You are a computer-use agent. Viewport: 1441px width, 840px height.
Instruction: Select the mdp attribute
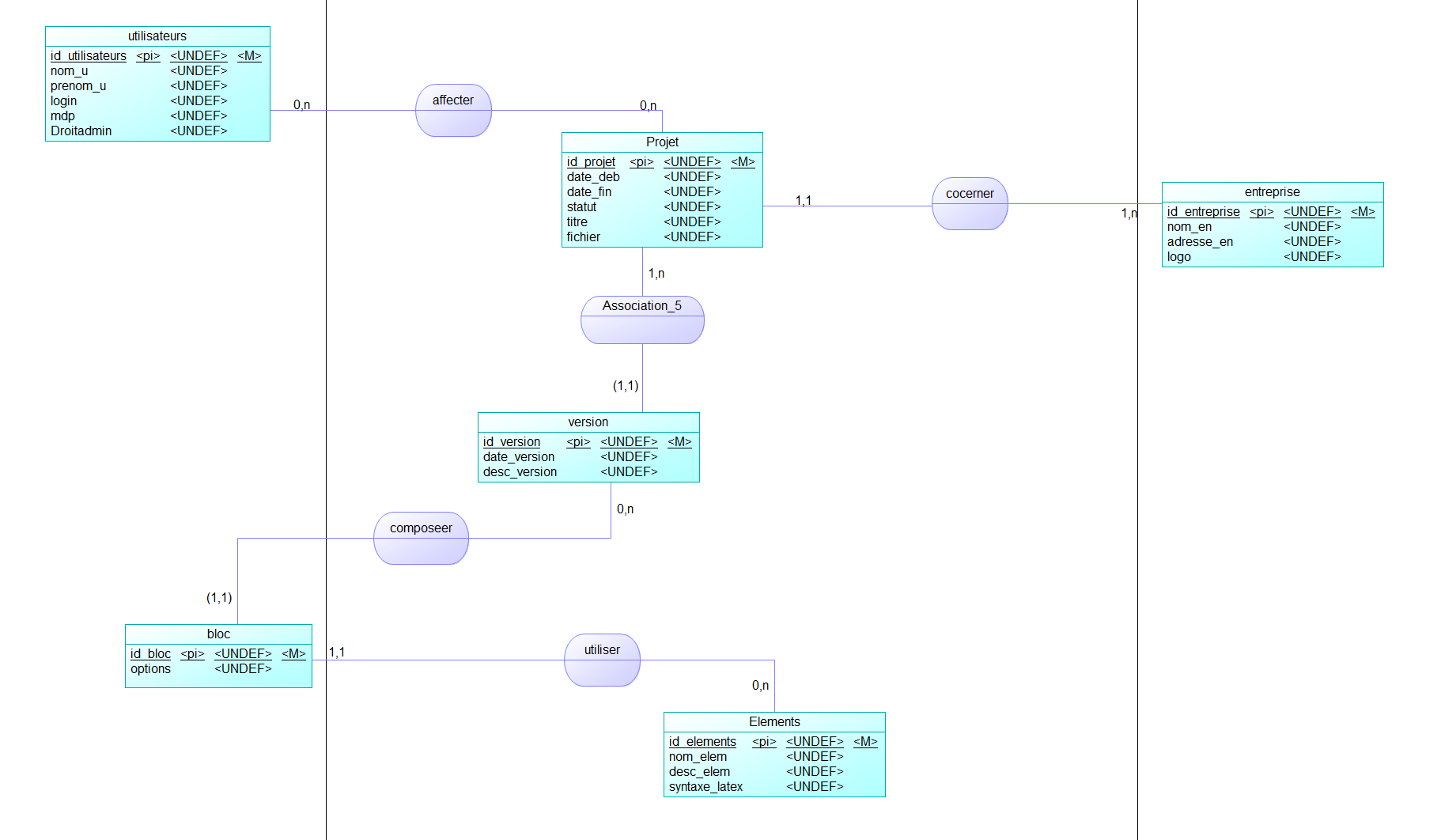[x=62, y=116]
